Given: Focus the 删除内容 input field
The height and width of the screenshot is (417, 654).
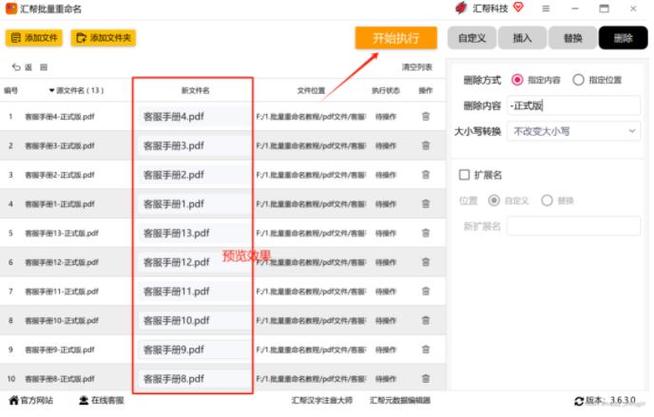Looking at the screenshot, I should pyautogui.click(x=574, y=106).
